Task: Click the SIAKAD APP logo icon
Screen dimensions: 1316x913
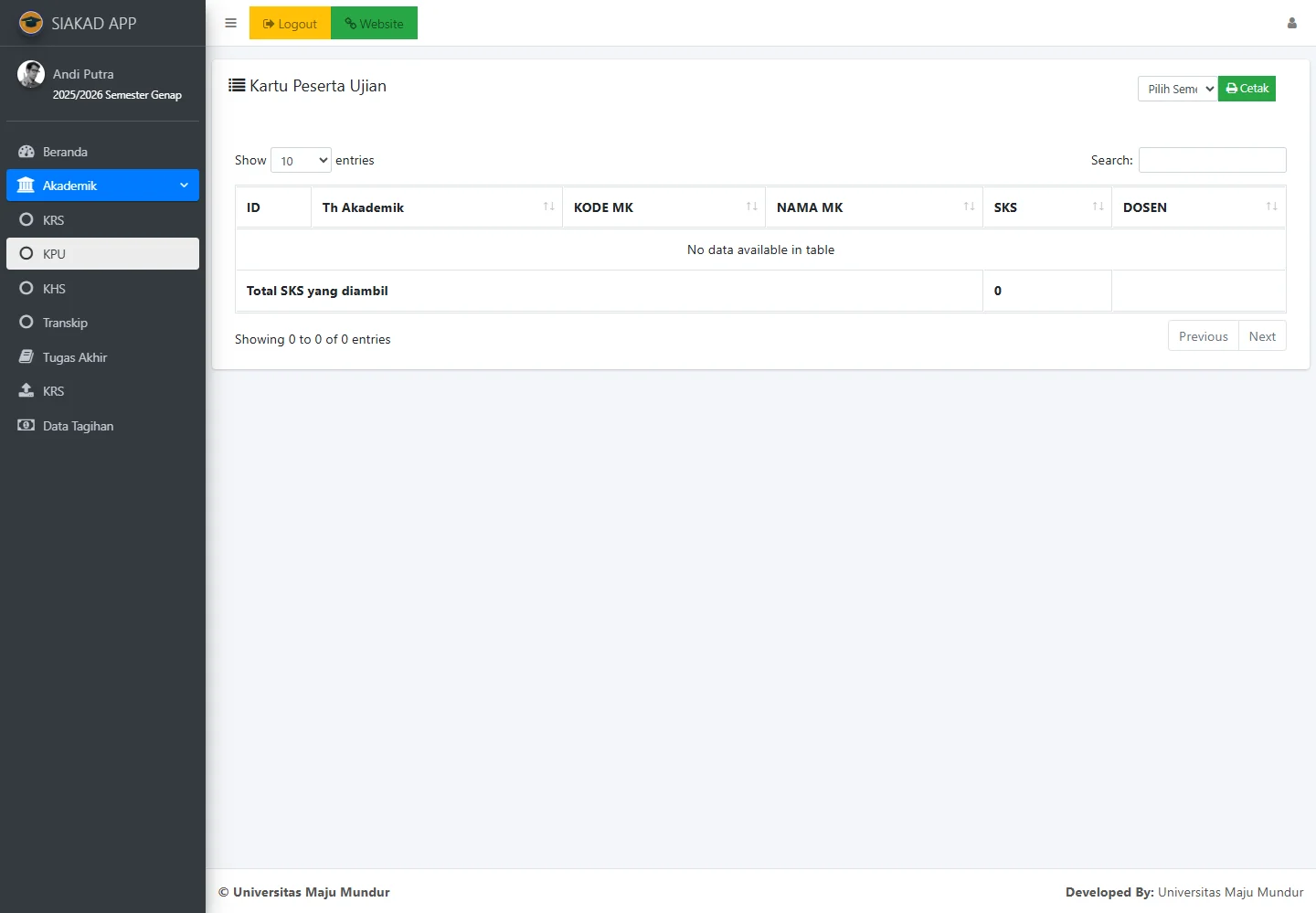Action: pyautogui.click(x=31, y=23)
